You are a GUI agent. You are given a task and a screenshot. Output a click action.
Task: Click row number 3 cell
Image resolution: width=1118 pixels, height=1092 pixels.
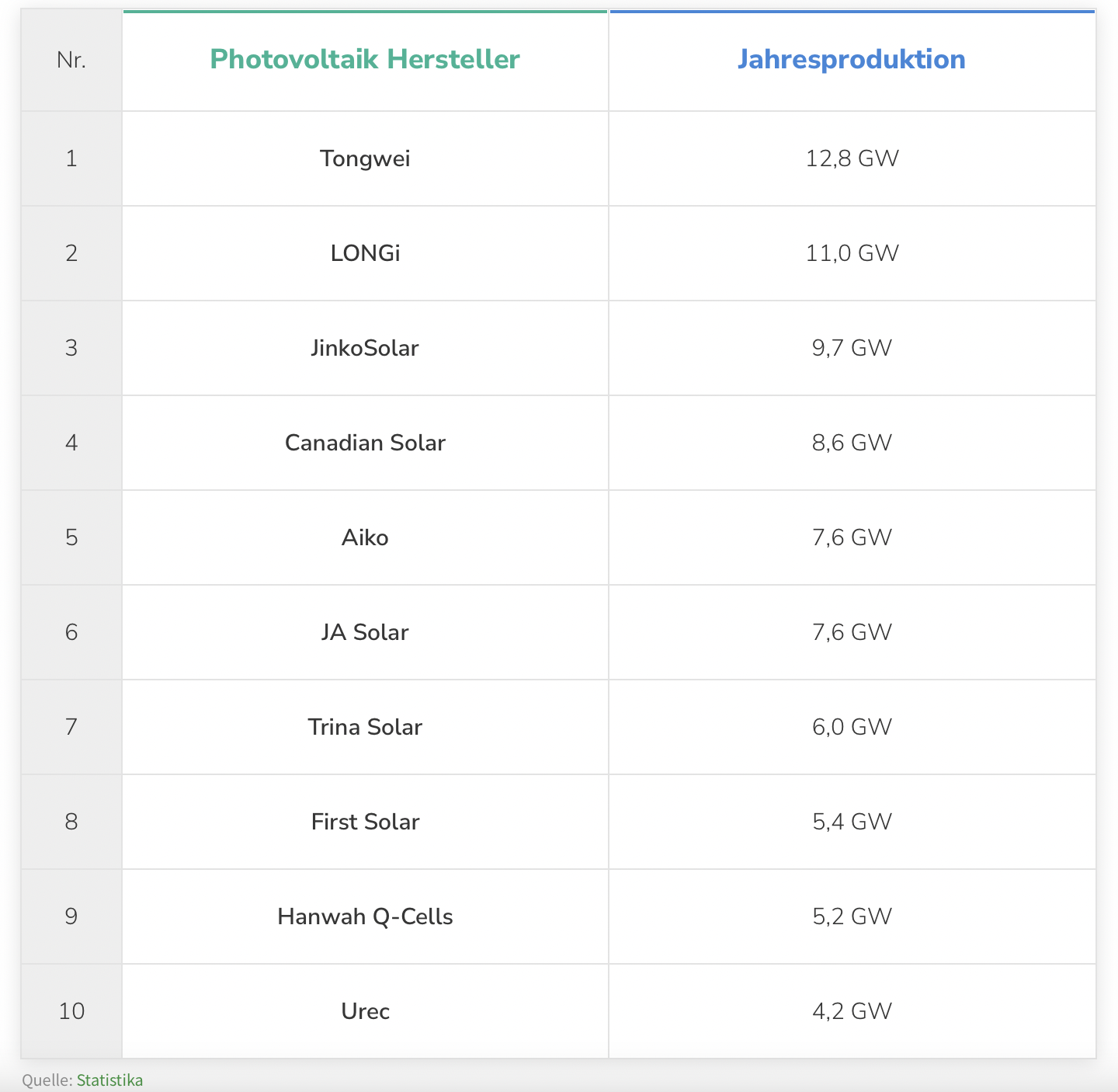tap(71, 348)
